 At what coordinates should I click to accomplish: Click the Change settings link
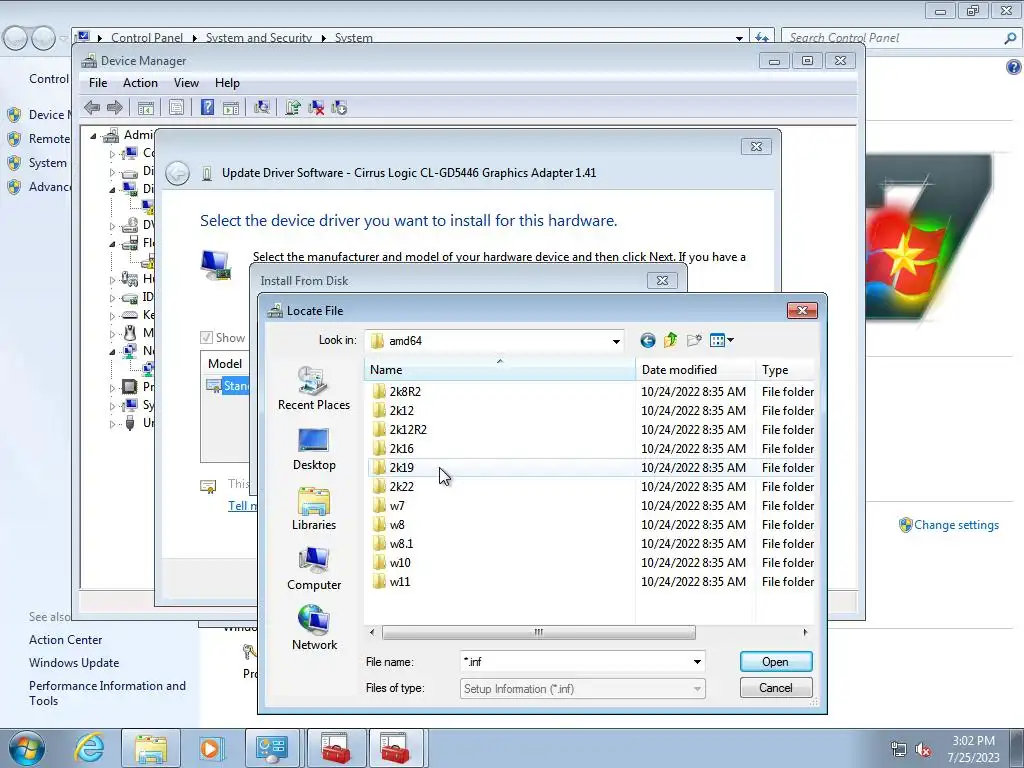[x=956, y=525]
